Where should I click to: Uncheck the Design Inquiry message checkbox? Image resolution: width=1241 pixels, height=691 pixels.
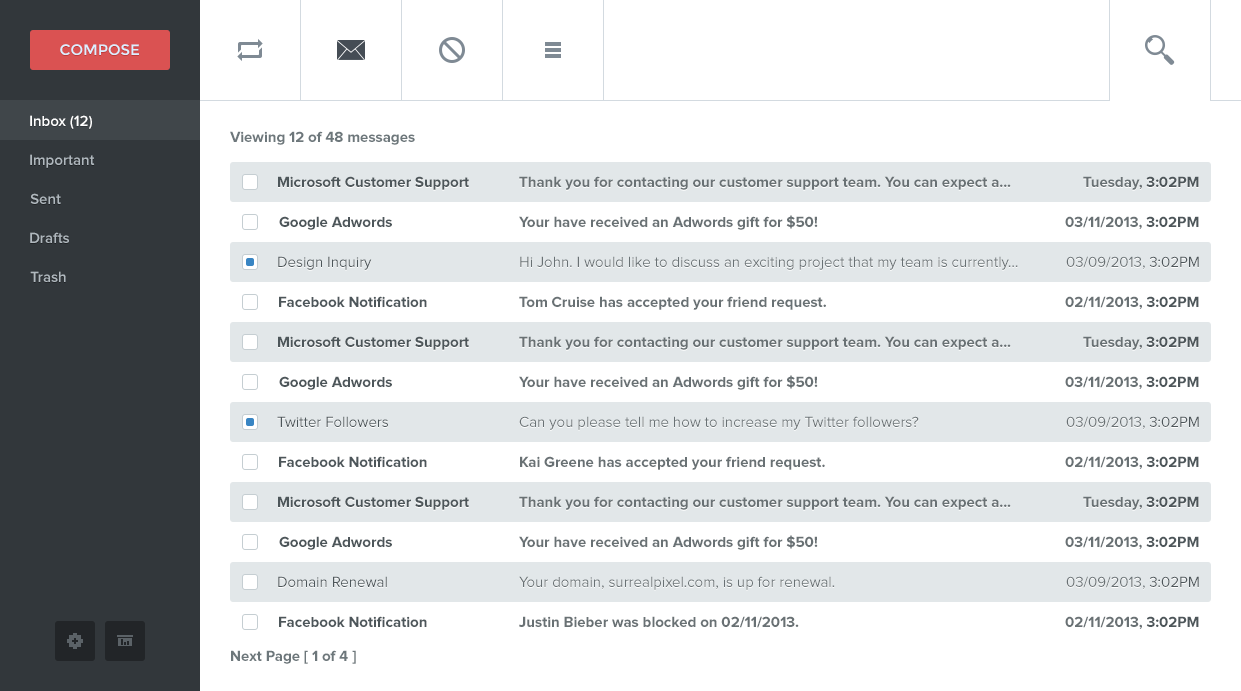pos(250,262)
